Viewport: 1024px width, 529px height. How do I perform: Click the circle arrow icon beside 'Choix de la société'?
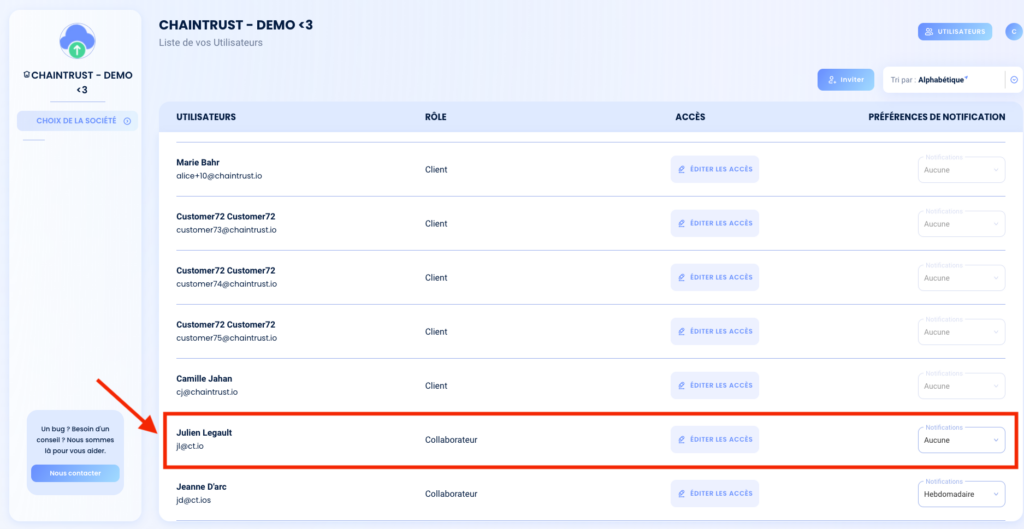point(127,121)
